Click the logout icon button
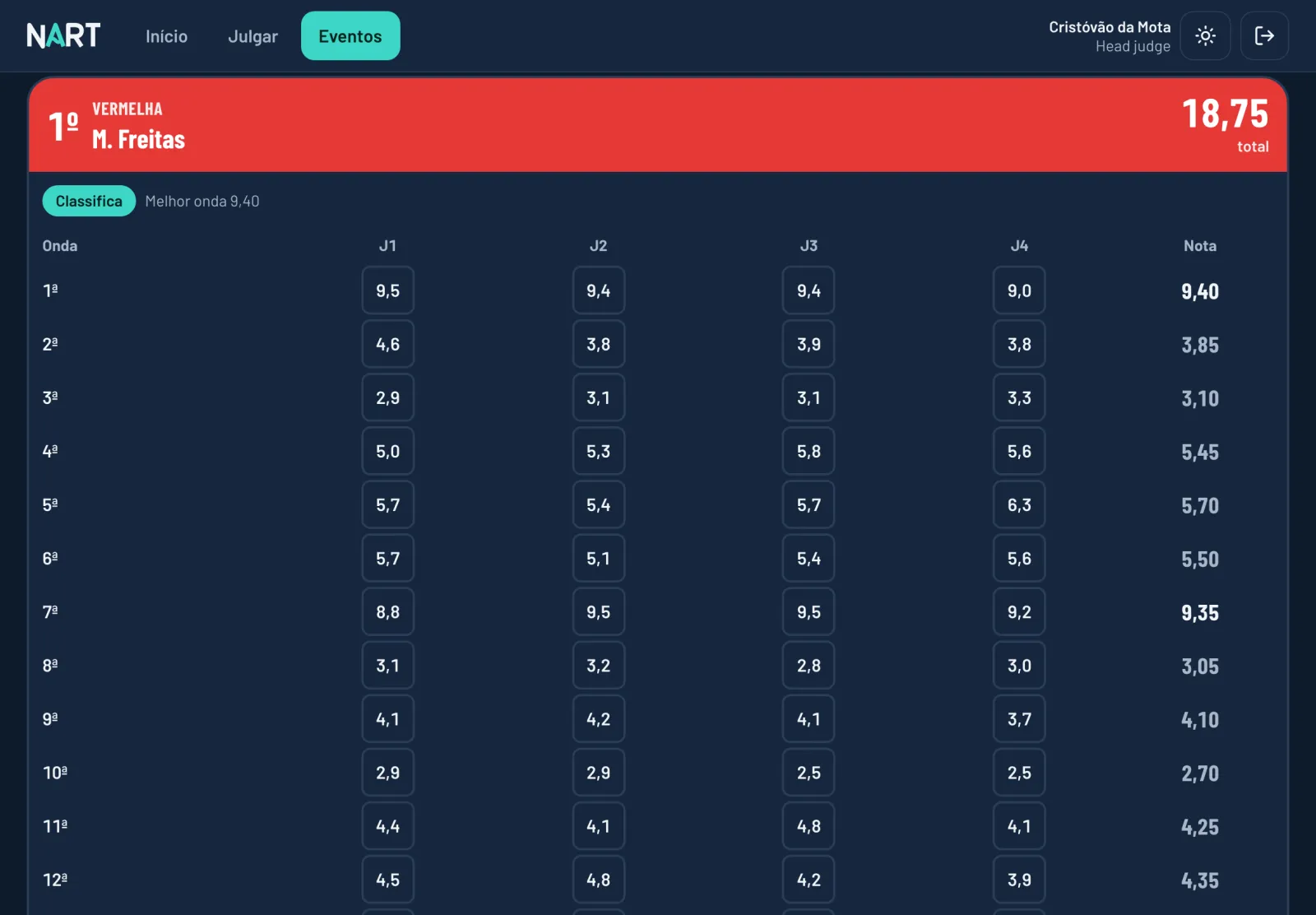This screenshot has height=915, width=1316. pos(1264,35)
